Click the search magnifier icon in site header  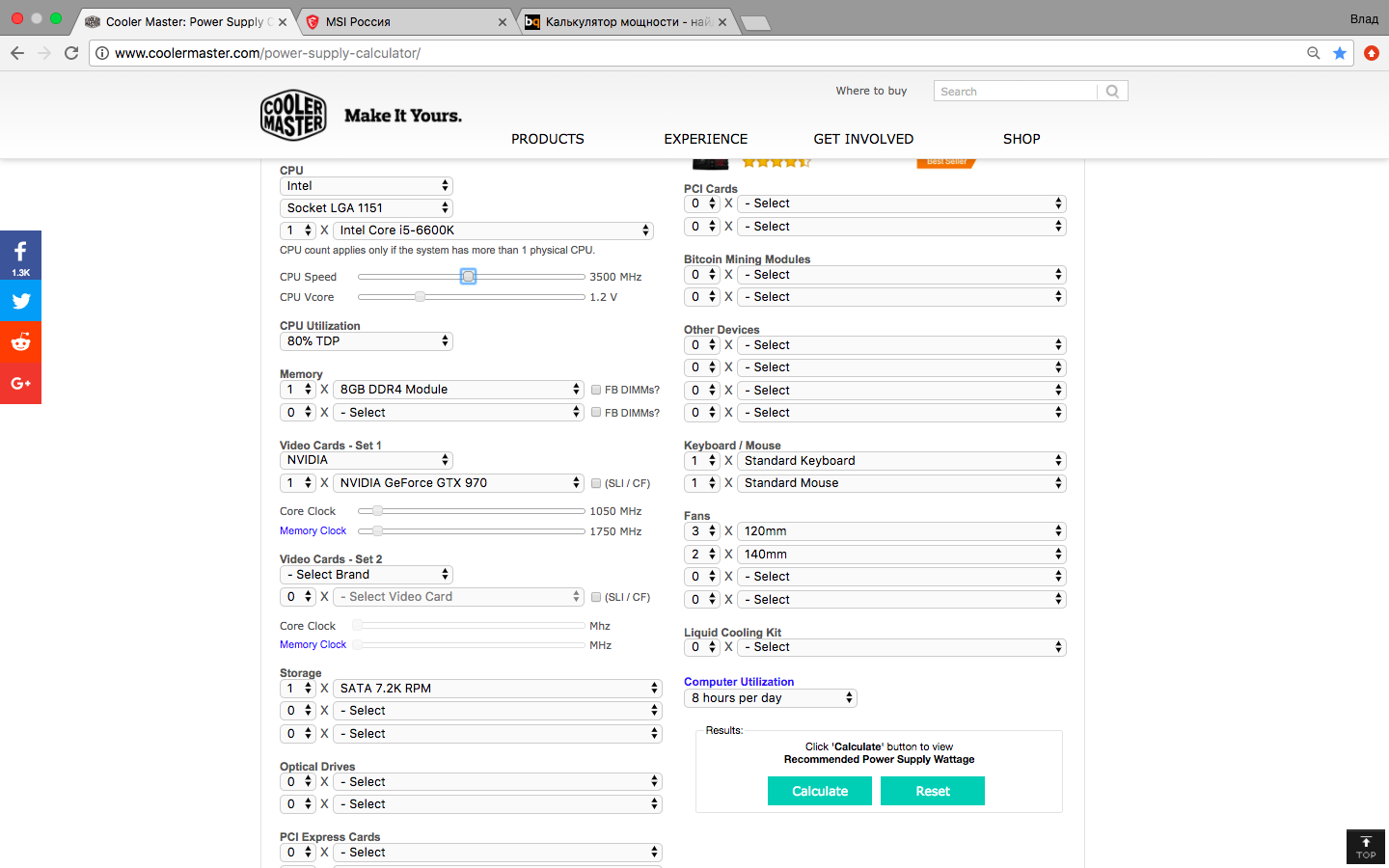[x=1112, y=92]
